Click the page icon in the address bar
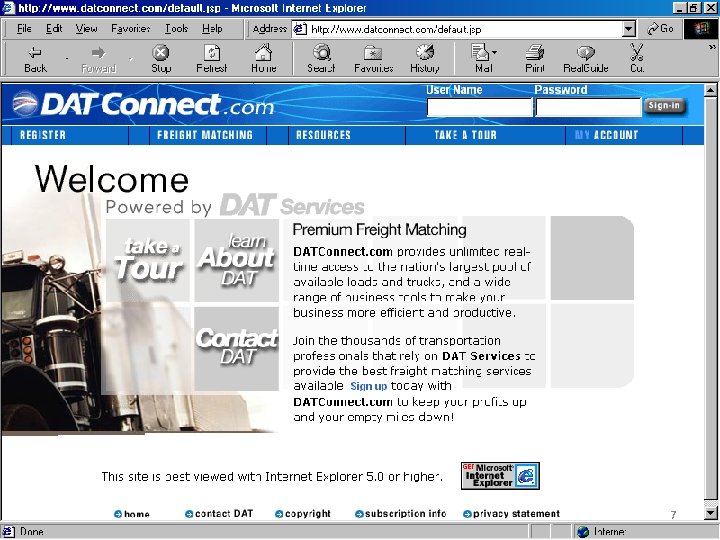 (300, 29)
